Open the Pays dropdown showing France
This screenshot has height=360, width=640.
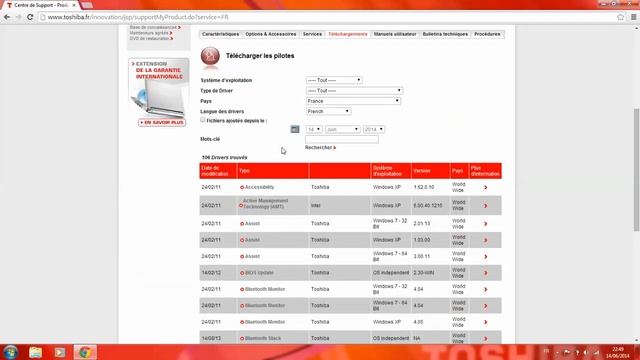point(353,101)
